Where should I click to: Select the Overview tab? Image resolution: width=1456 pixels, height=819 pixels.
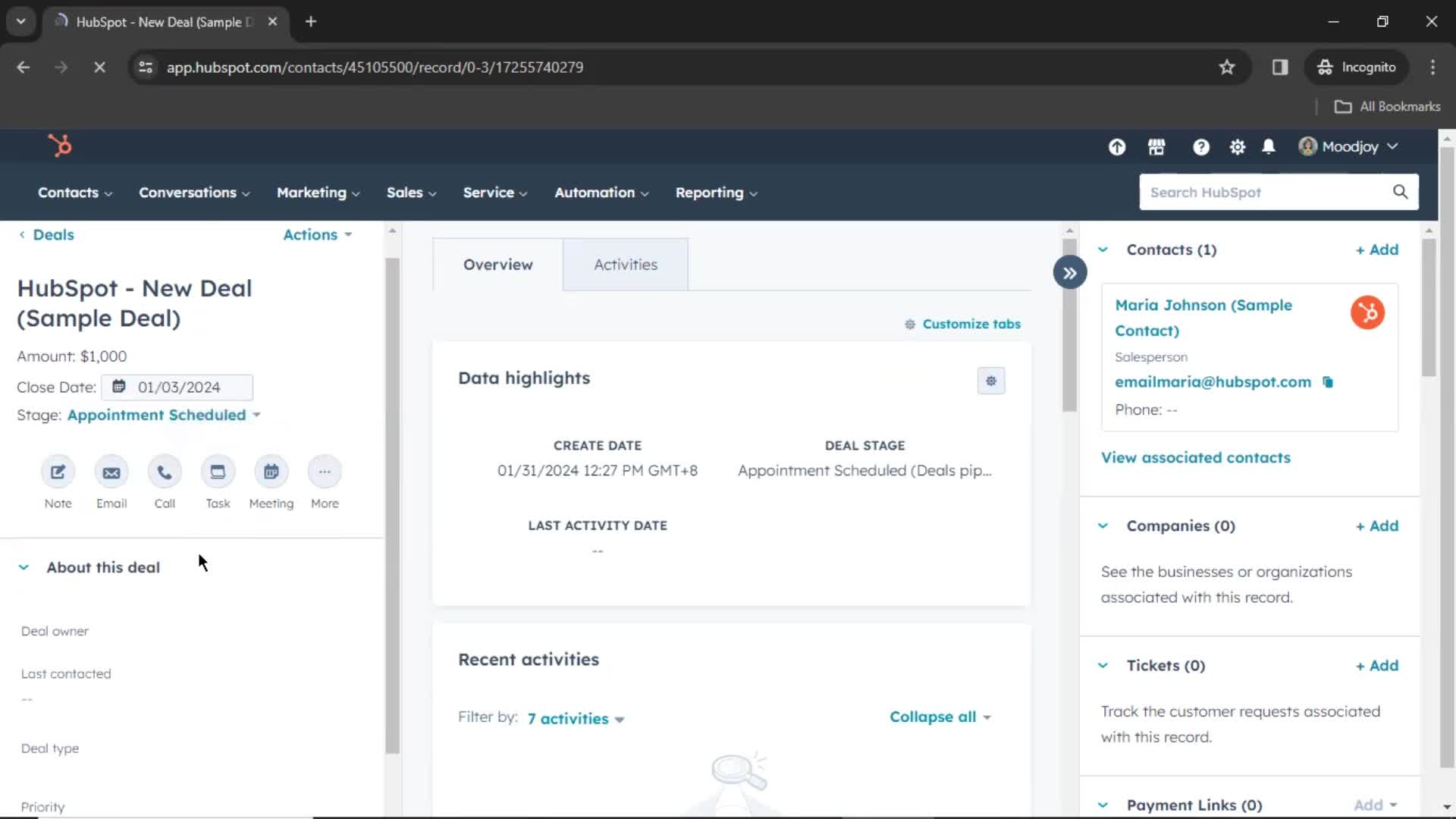pos(498,265)
